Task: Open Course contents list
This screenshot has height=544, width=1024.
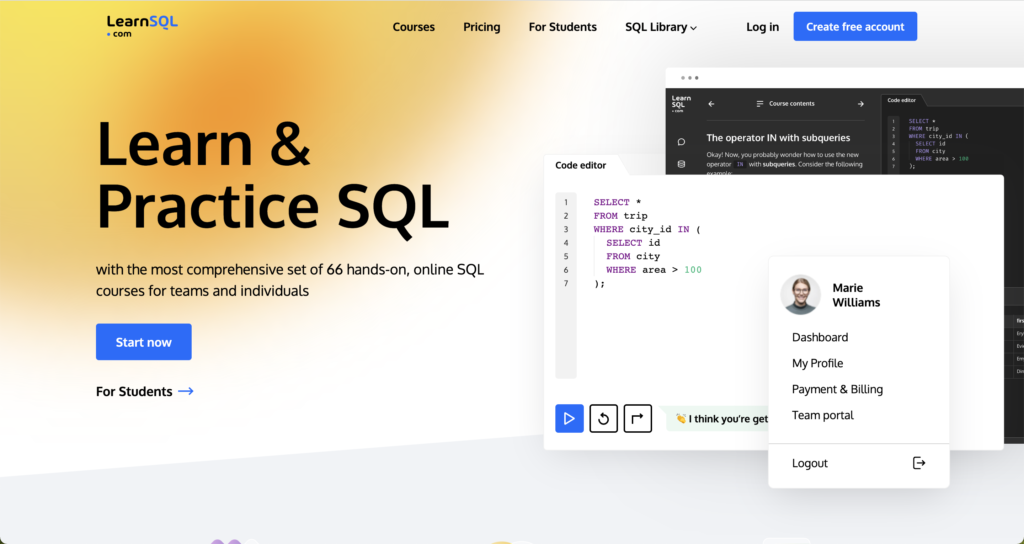Action: [785, 104]
